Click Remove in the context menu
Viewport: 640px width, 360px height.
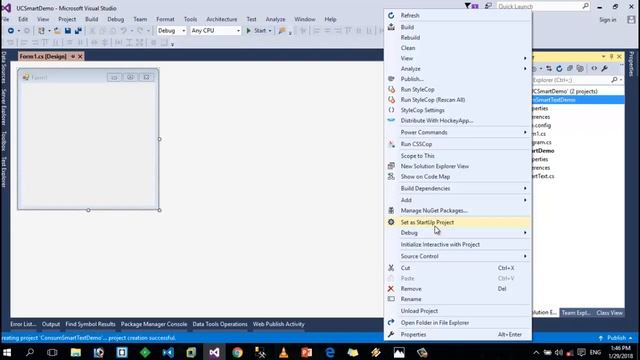(458, 289)
